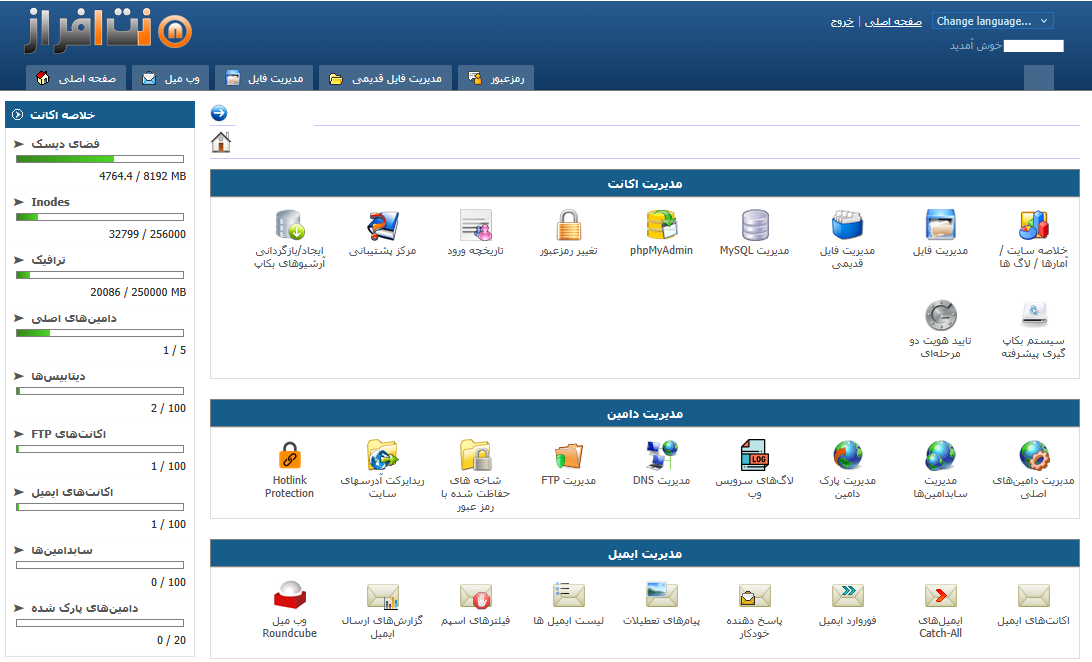Open phpMyAdmin icon
This screenshot has height=662, width=1092.
661,226
